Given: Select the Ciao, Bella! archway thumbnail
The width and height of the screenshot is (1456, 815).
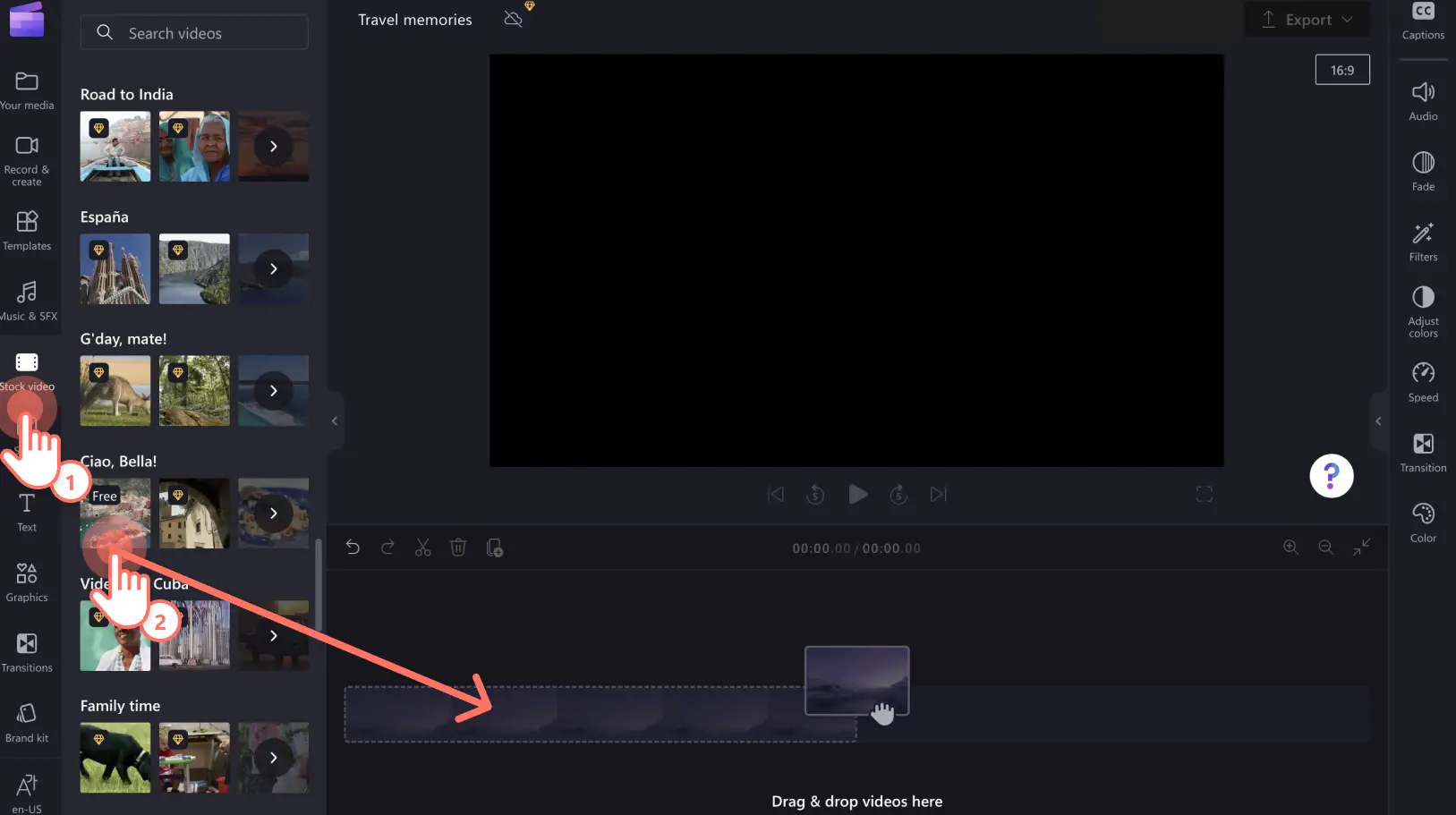Looking at the screenshot, I should pos(194,514).
